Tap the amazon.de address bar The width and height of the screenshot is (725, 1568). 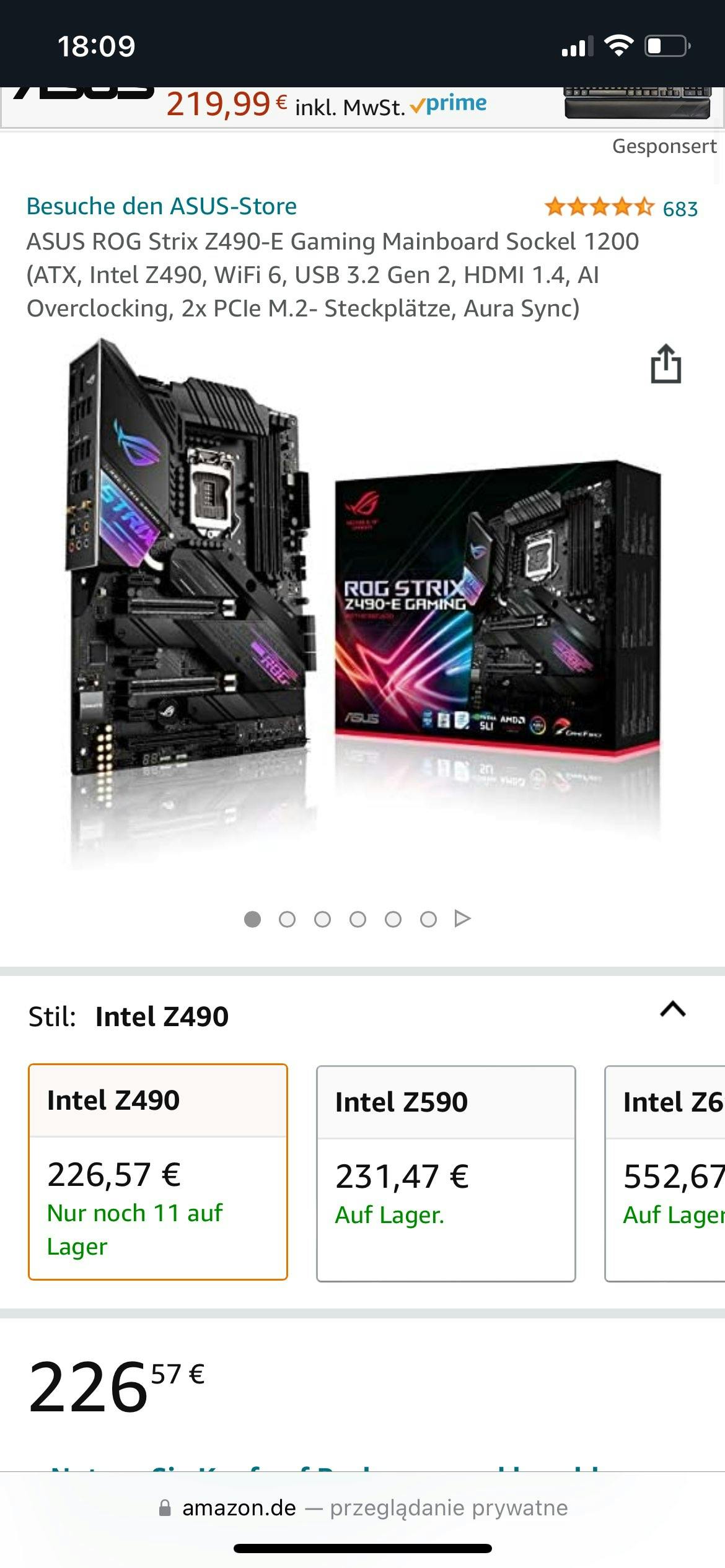pos(362,1508)
